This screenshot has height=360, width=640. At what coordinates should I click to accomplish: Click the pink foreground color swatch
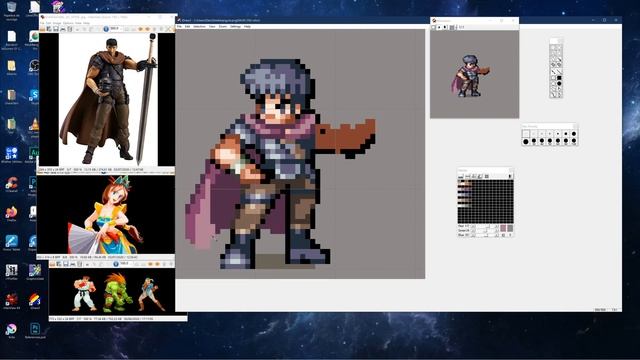coord(503,228)
